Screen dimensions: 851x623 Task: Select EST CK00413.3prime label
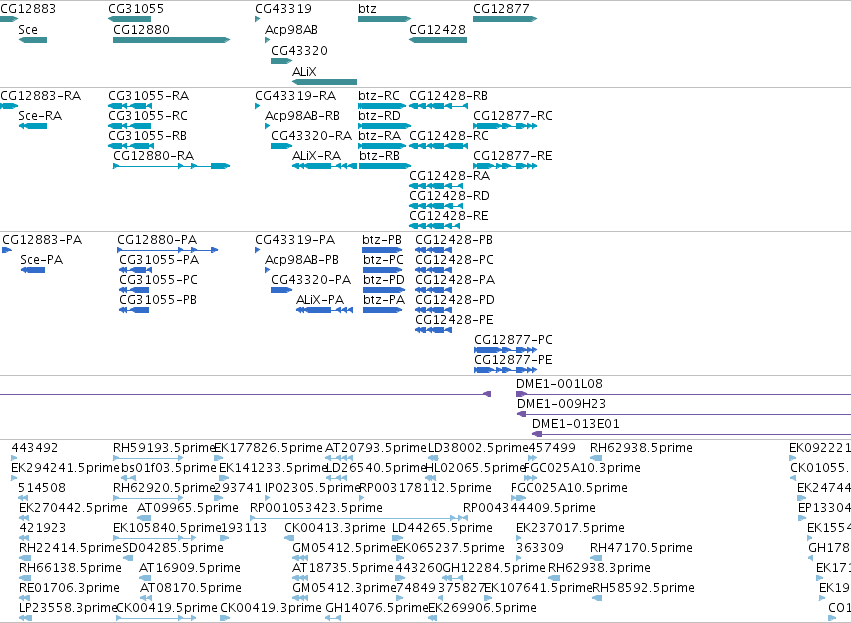[335, 528]
